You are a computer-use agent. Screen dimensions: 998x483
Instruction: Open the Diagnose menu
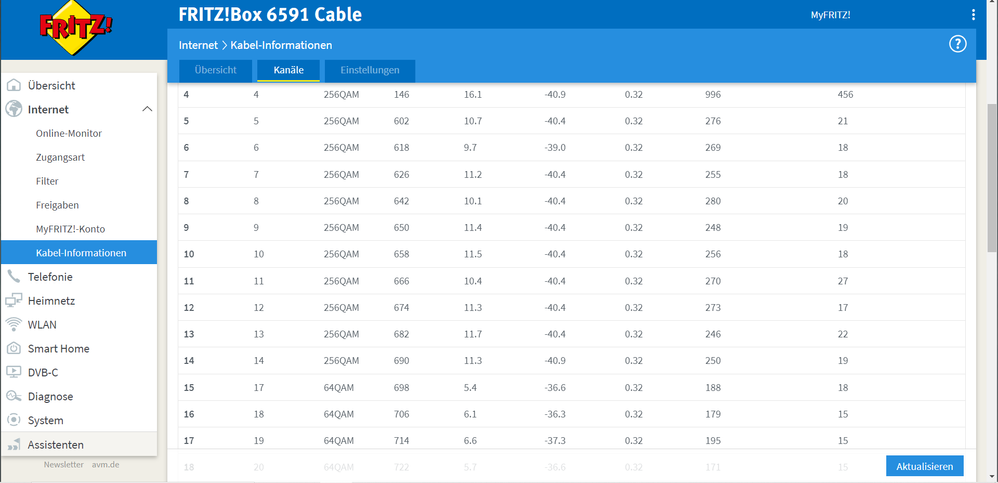(x=79, y=396)
